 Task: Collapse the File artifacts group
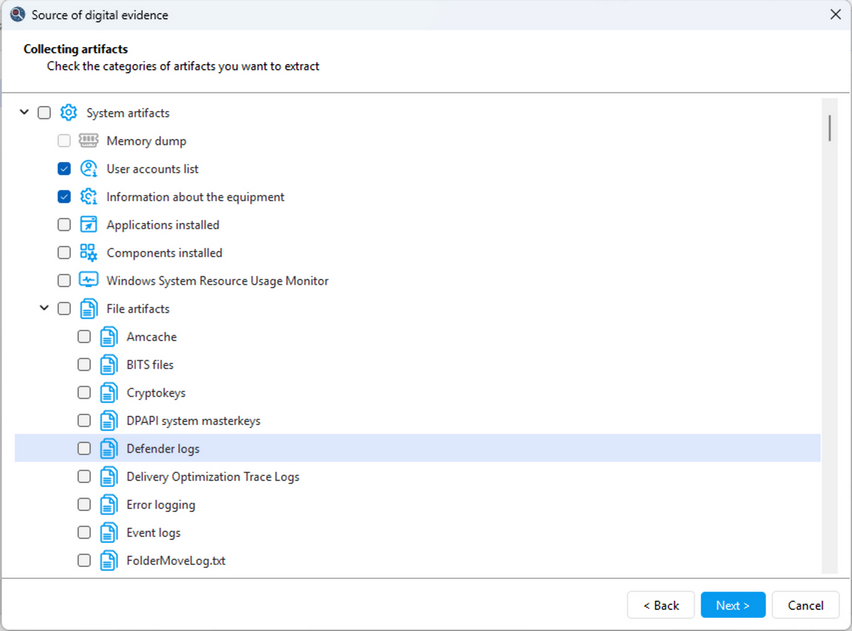coord(45,309)
